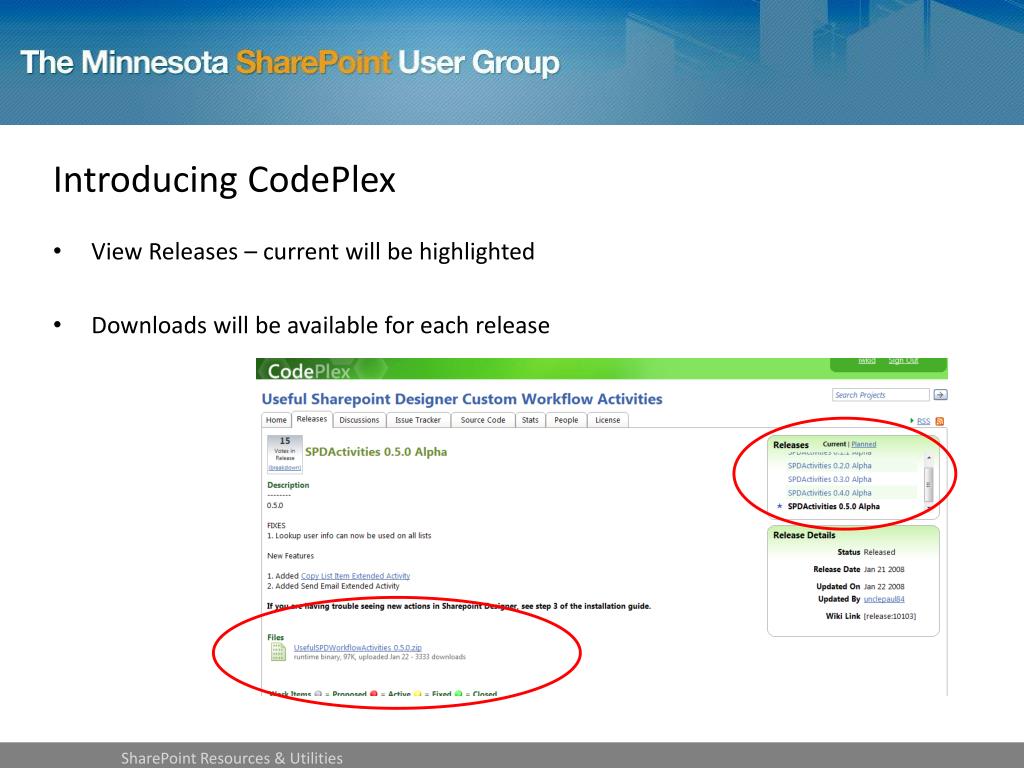Click the CodePlex logo
The height and width of the screenshot is (768, 1024).
309,371
